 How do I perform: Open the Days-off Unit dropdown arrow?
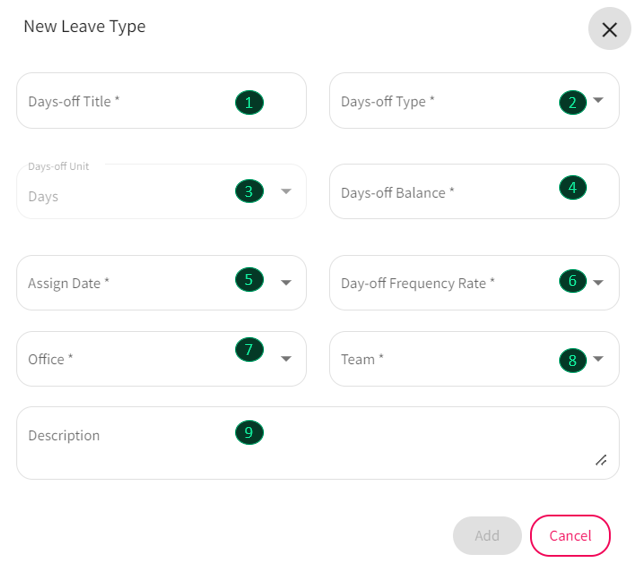(286, 191)
